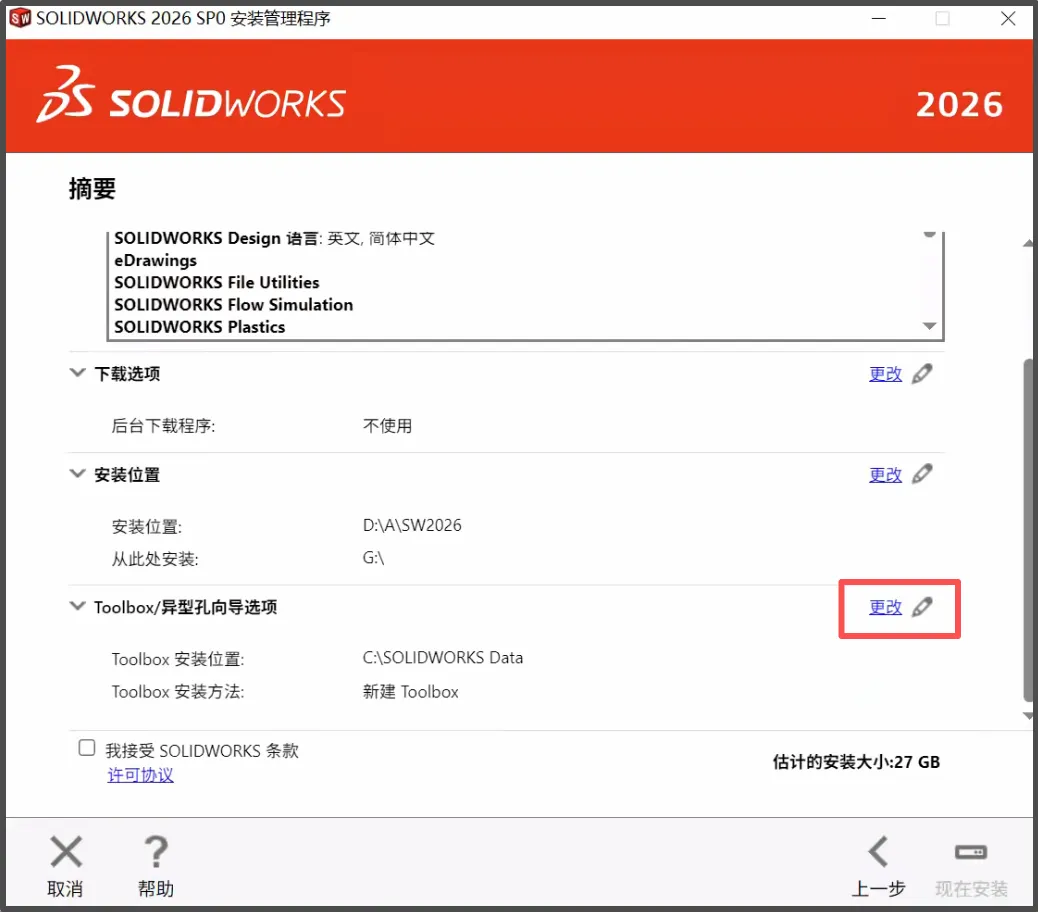
Task: Click the SOLIDWORKS title bar app icon
Action: (x=21, y=18)
